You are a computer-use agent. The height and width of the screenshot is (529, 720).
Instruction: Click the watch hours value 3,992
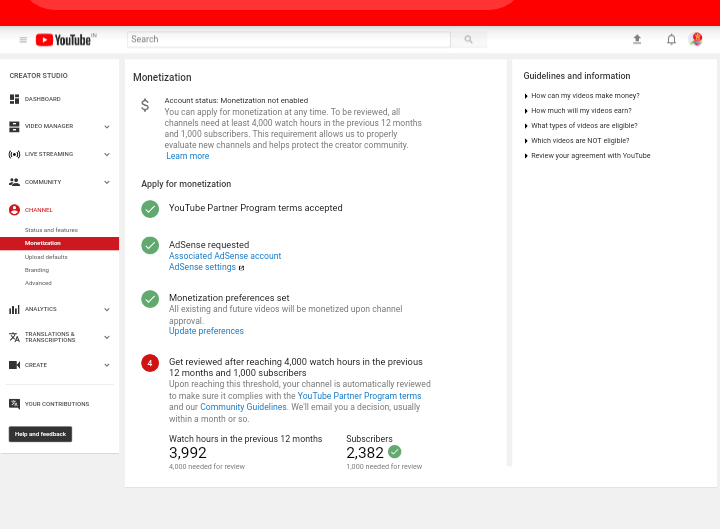tap(188, 453)
